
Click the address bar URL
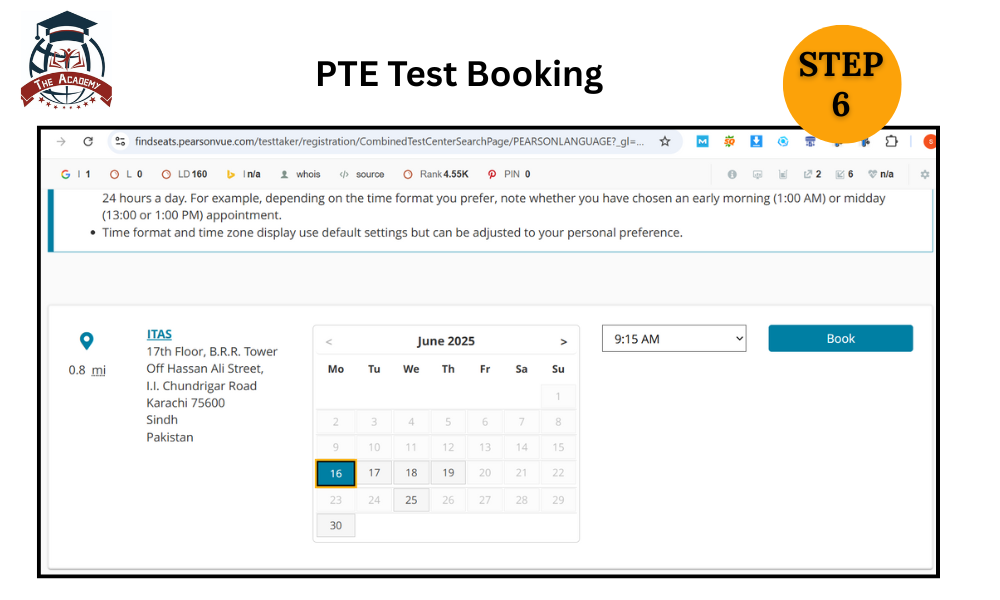pyautogui.click(x=389, y=142)
